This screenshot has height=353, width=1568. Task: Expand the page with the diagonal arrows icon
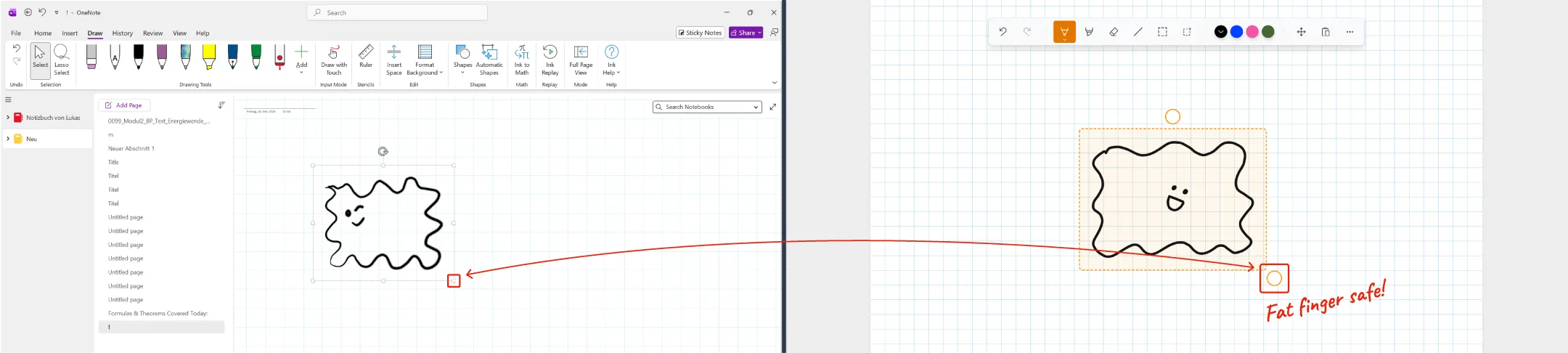pyautogui.click(x=773, y=107)
